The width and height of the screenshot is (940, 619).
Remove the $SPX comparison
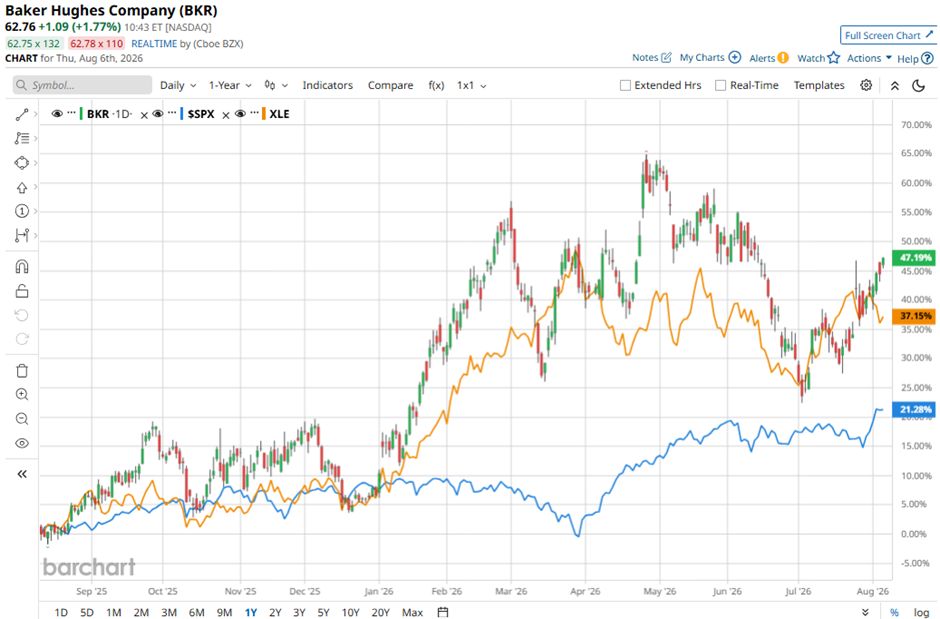click(x=225, y=115)
